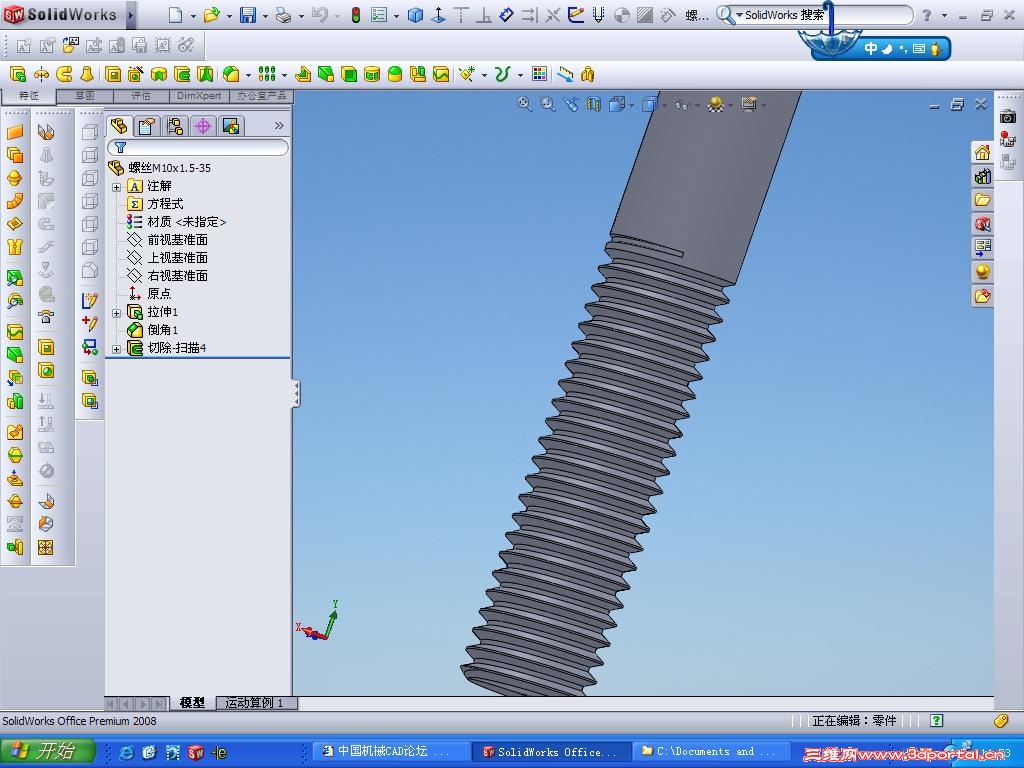Viewport: 1024px width, 768px height.
Task: Open the Appearances yellow sphere icon in task pane
Action: click(x=983, y=271)
